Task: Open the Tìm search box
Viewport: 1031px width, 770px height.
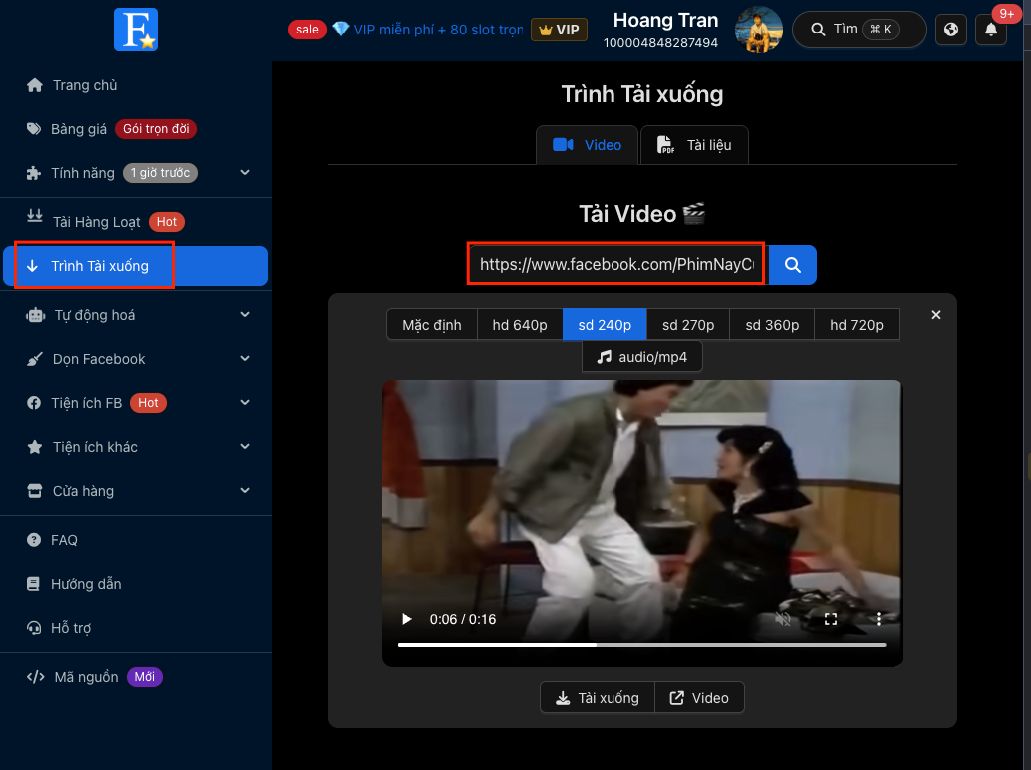Action: [x=859, y=29]
